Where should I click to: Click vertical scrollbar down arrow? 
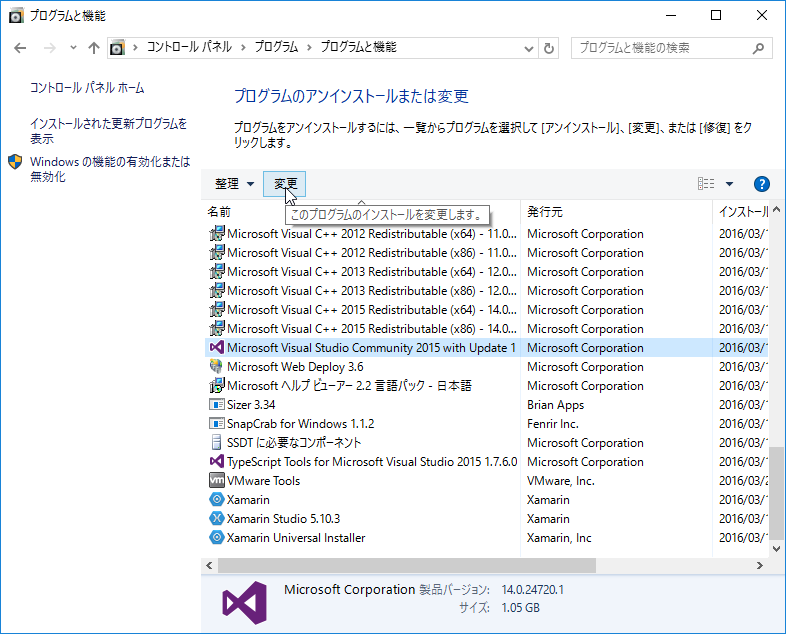coord(776,549)
